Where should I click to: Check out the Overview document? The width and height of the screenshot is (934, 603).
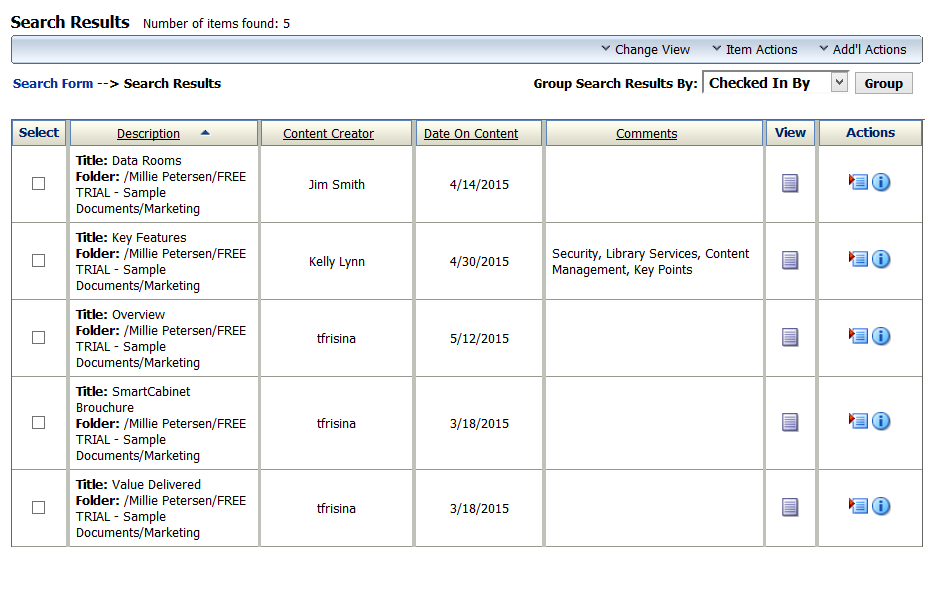856,337
